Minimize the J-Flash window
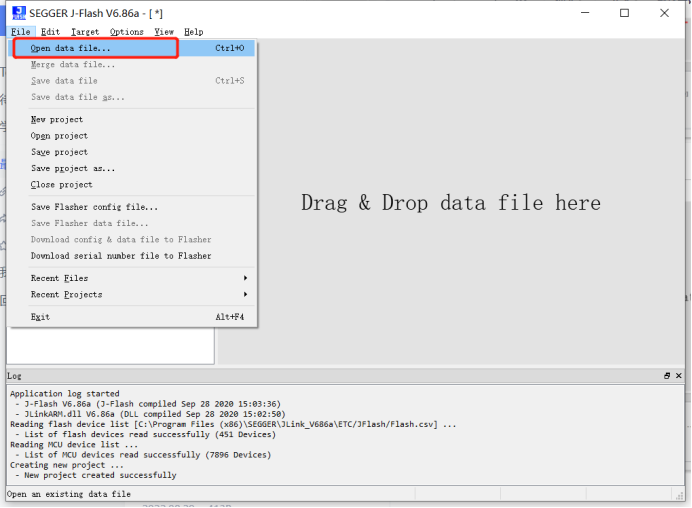The image size is (692, 508). [x=585, y=13]
